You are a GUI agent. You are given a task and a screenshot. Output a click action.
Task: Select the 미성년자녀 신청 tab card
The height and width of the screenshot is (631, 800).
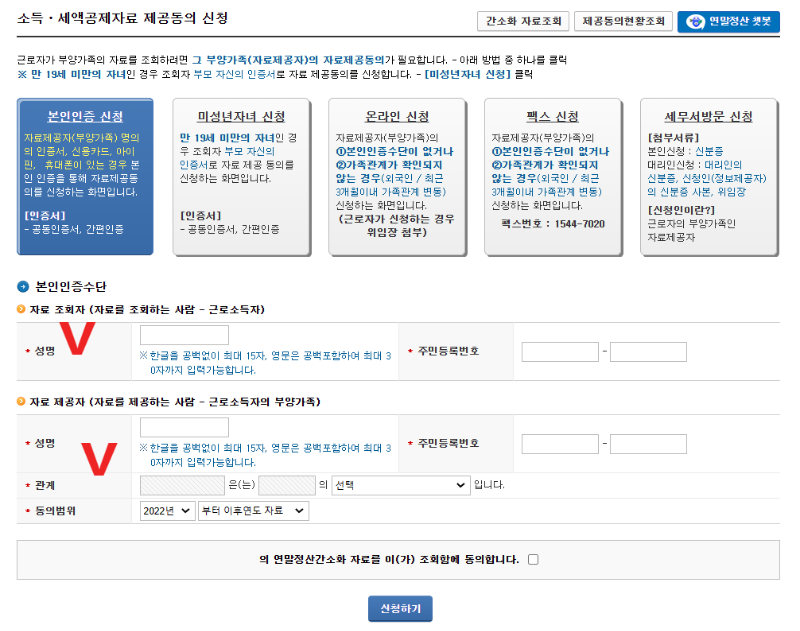pyautogui.click(x=241, y=176)
